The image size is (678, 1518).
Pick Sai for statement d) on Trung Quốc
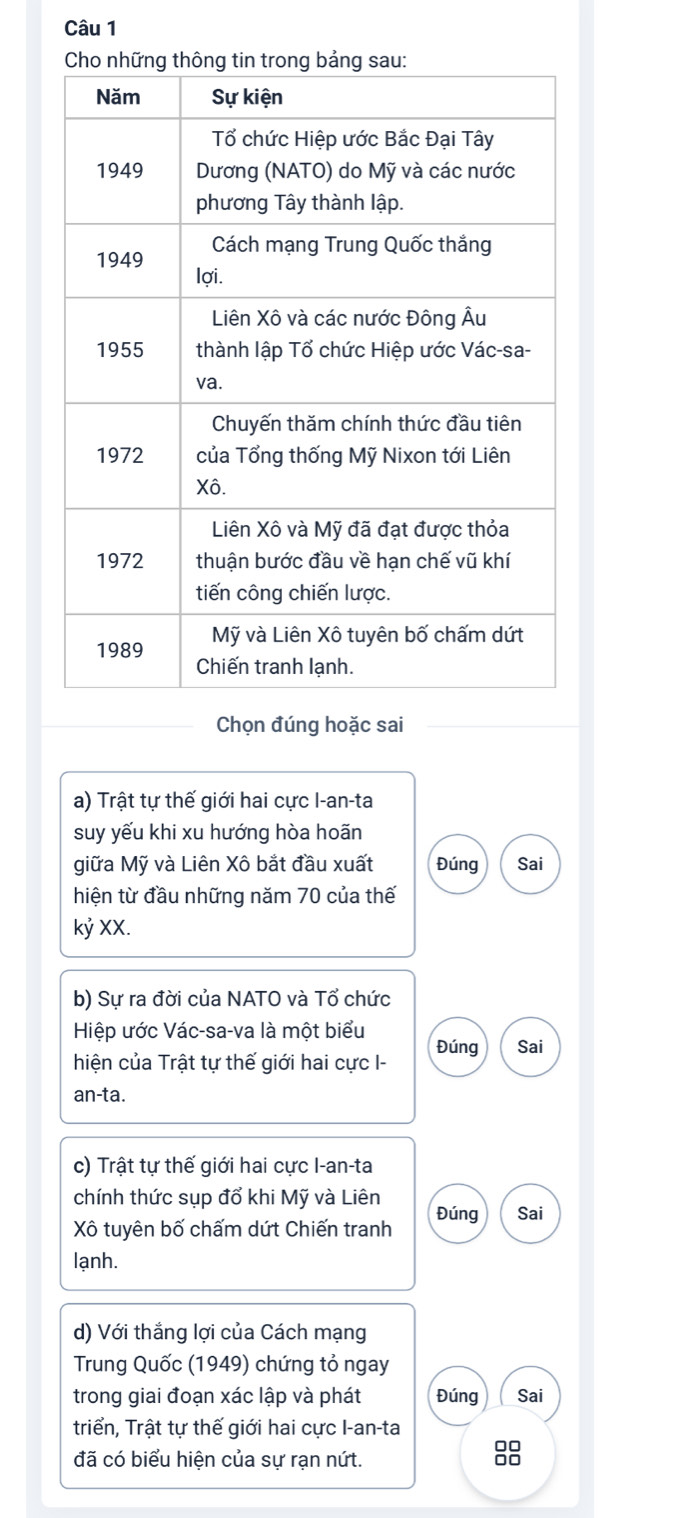click(x=530, y=1396)
